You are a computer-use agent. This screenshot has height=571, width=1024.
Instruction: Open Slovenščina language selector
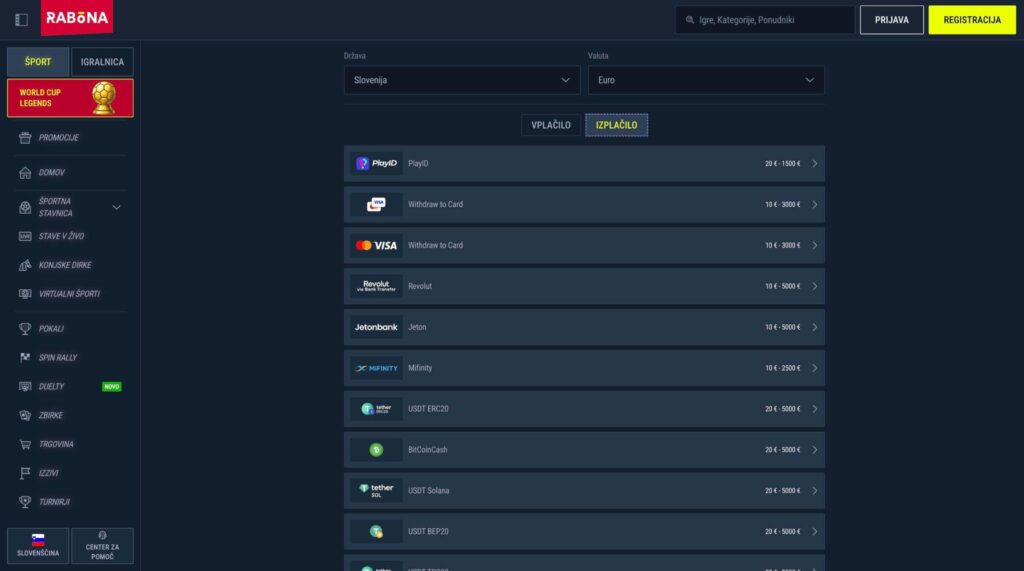pyautogui.click(x=38, y=546)
